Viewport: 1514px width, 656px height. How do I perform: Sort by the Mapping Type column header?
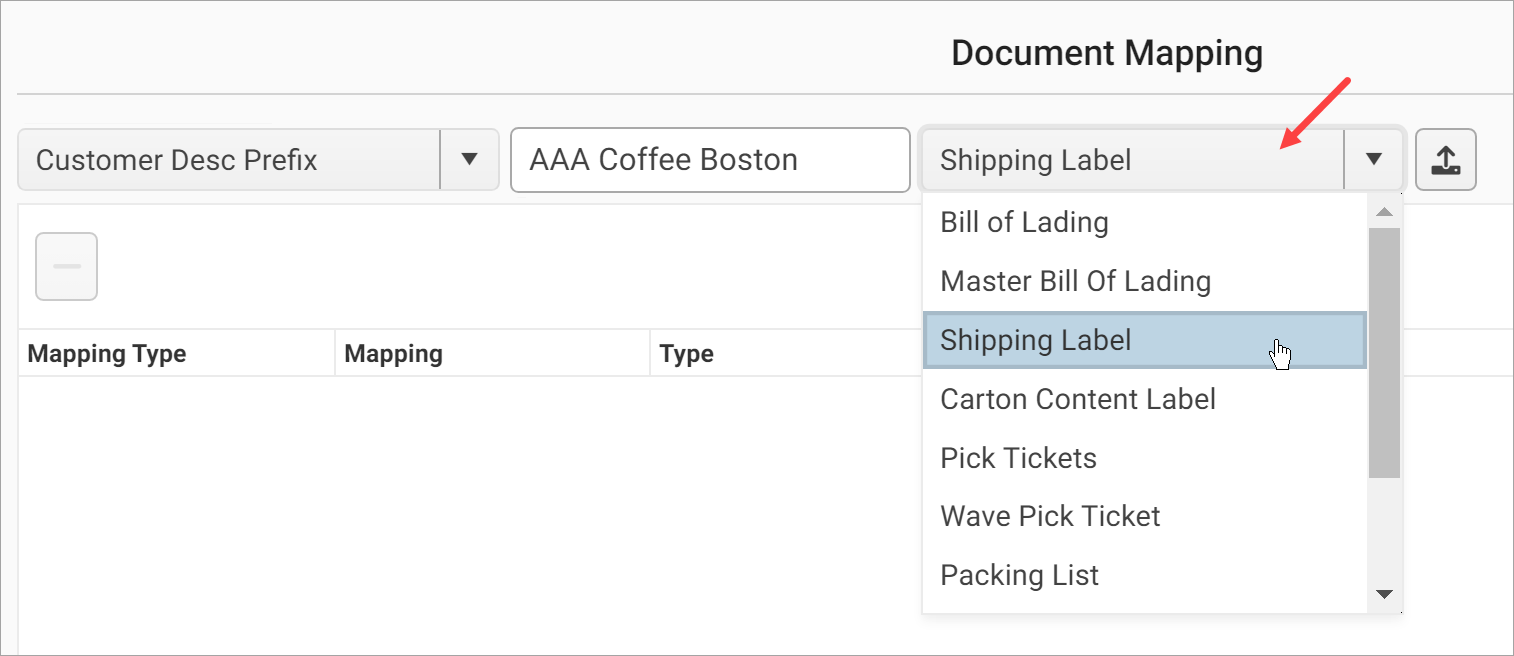(106, 353)
